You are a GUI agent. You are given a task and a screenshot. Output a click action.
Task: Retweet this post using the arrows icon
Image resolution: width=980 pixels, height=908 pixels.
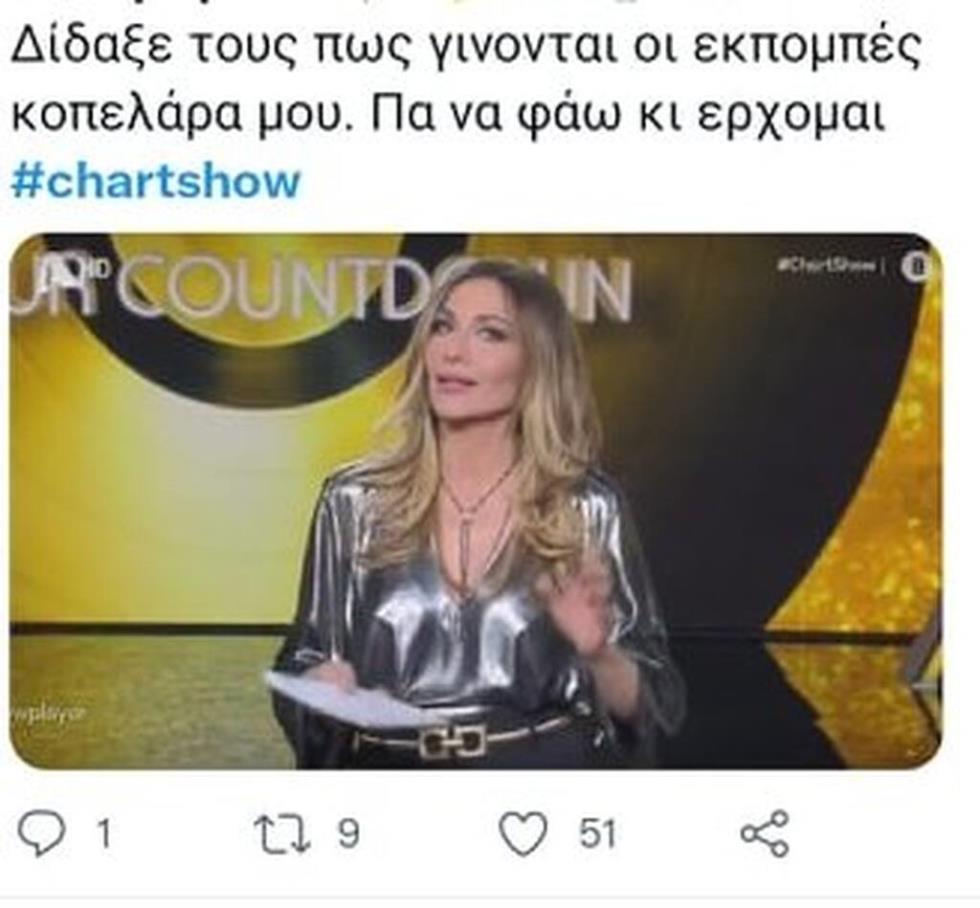pos(283,834)
